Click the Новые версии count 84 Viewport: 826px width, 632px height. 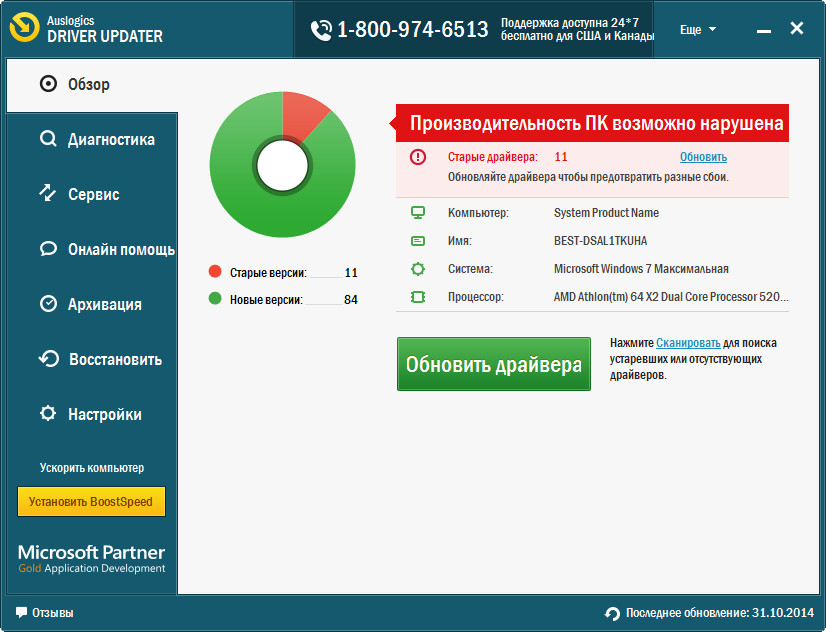[x=351, y=300]
